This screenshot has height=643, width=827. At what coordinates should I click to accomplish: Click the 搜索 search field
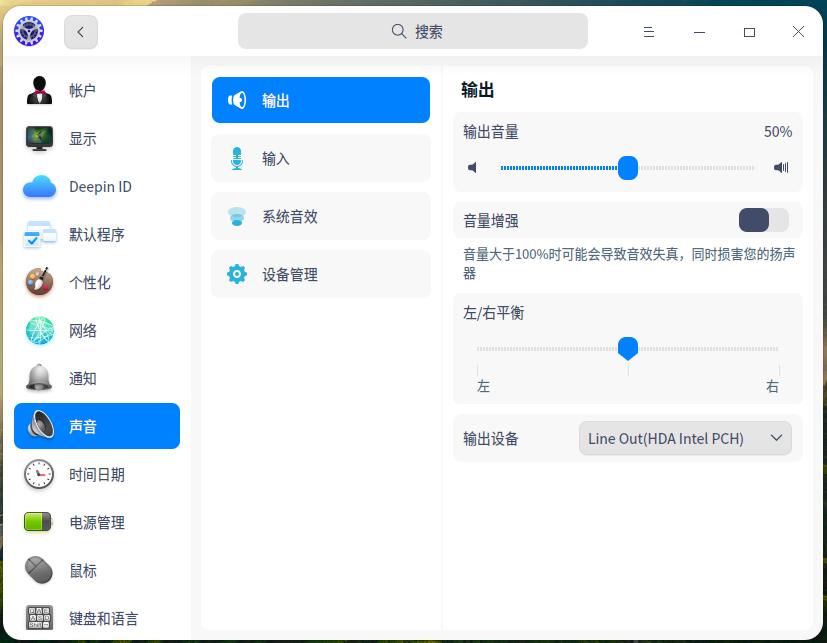(x=412, y=31)
